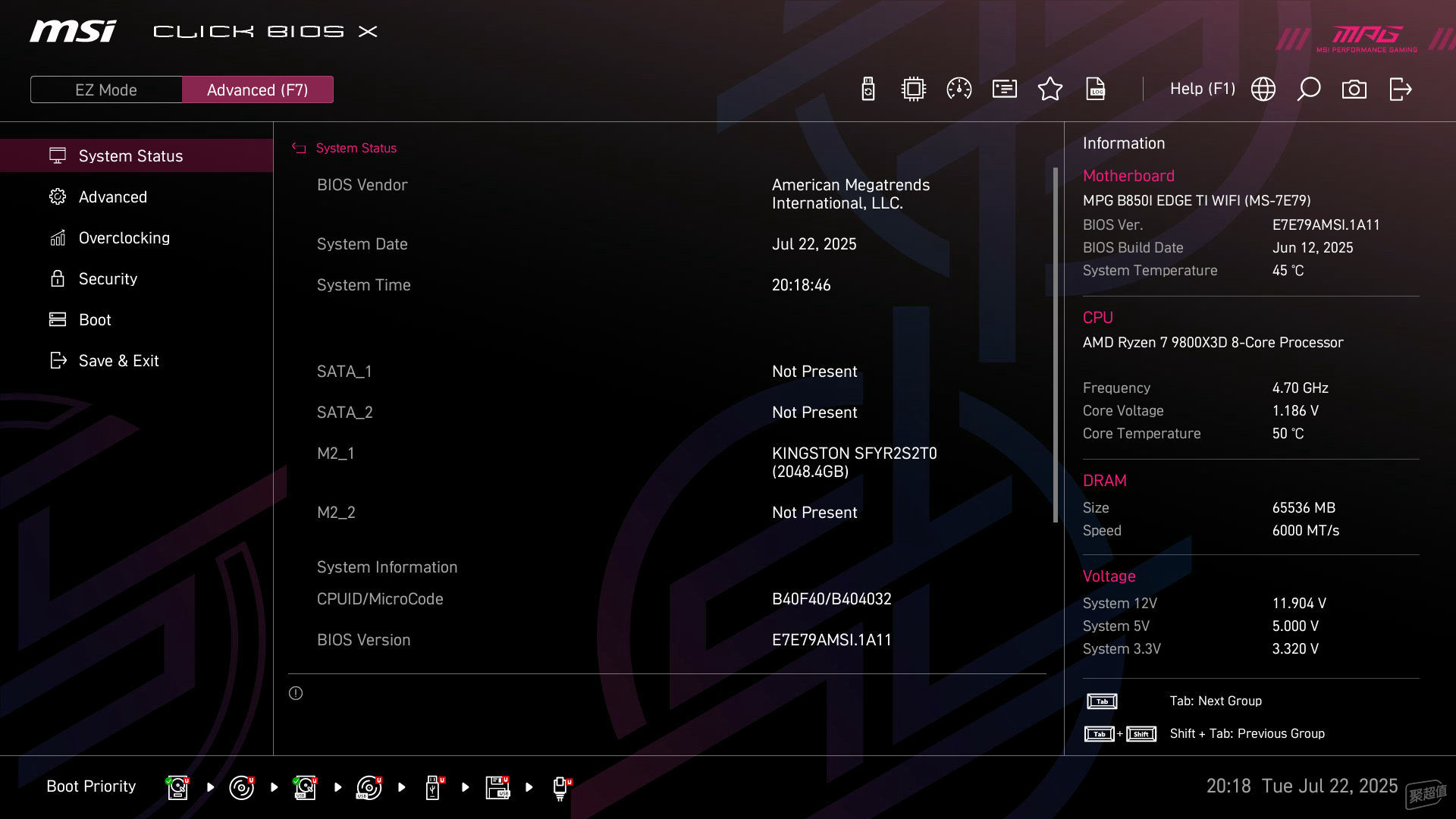Select the USB key boot icon
1456x819 pixels.
434,787
